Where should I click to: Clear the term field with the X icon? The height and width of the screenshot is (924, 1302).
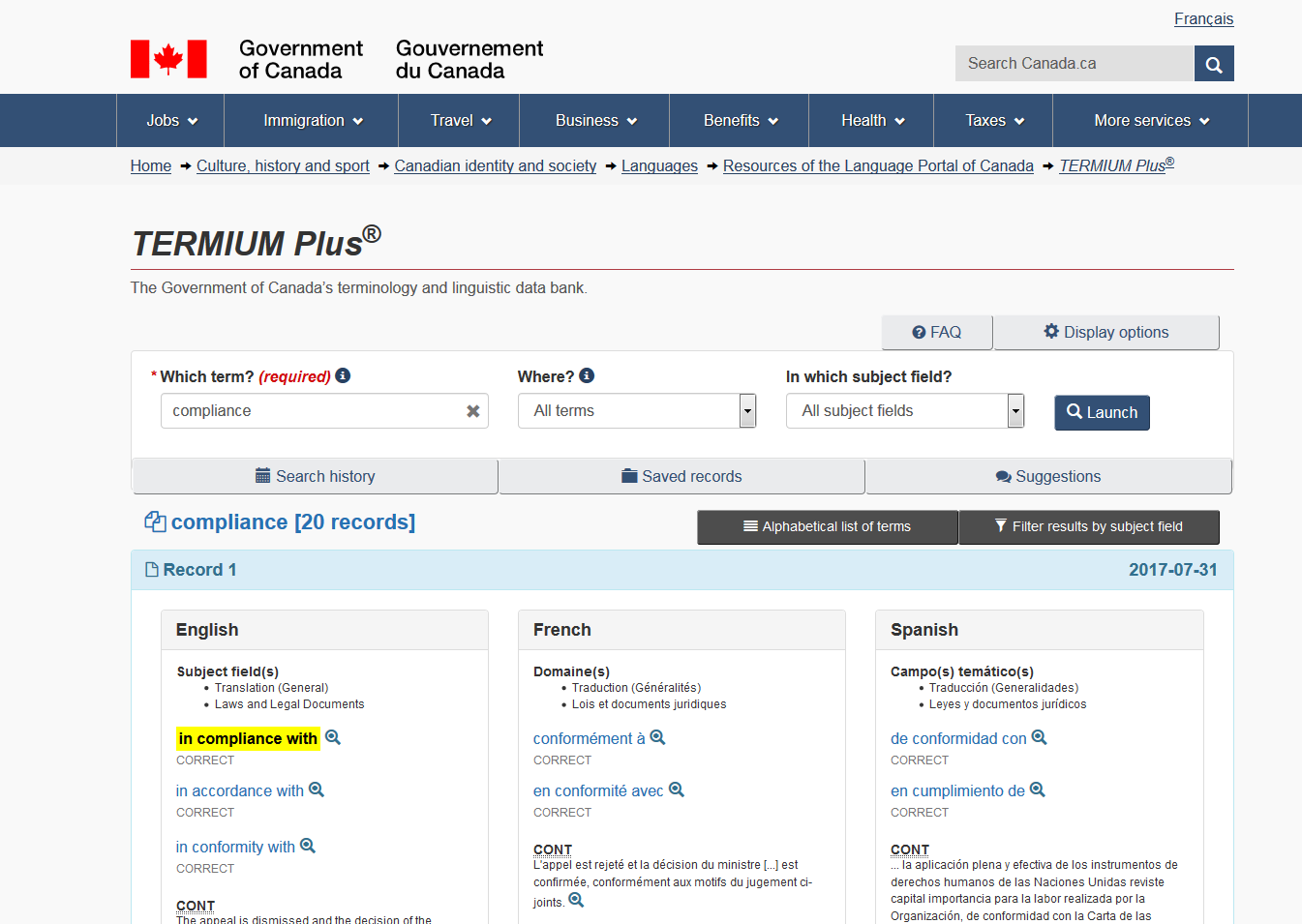(x=472, y=411)
